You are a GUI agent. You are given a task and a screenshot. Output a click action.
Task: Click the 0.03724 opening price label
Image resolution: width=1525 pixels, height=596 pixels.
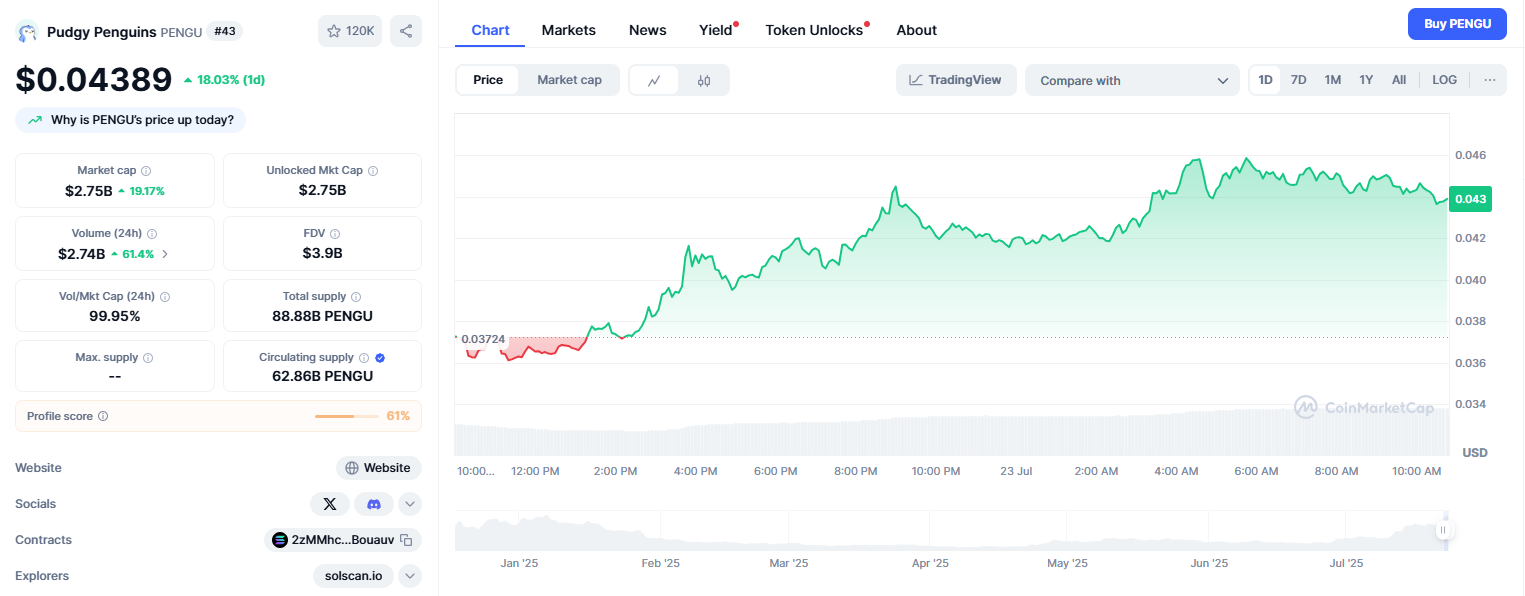point(482,340)
